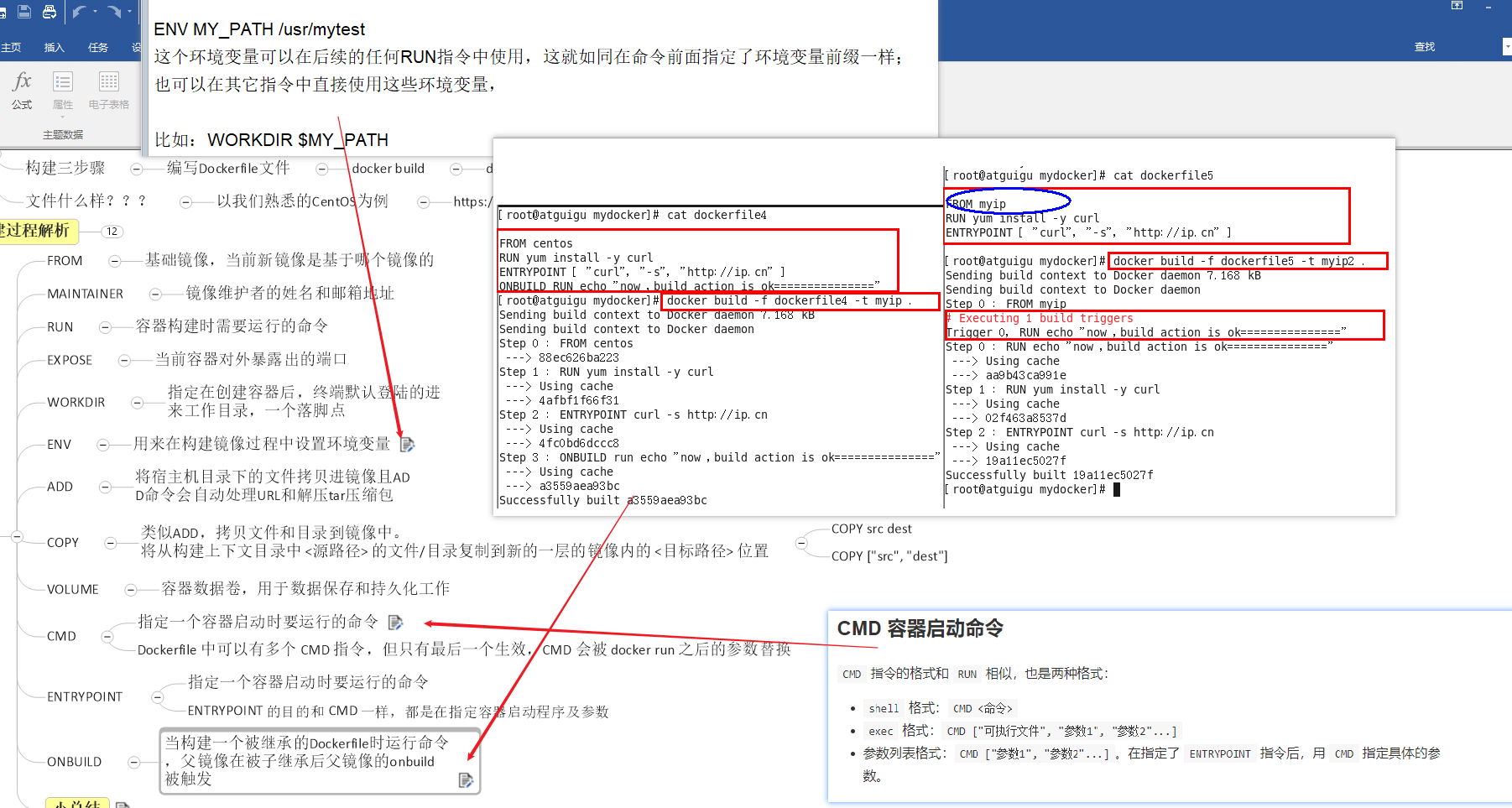Open the 公式 (fx) formula tool

[x=22, y=91]
